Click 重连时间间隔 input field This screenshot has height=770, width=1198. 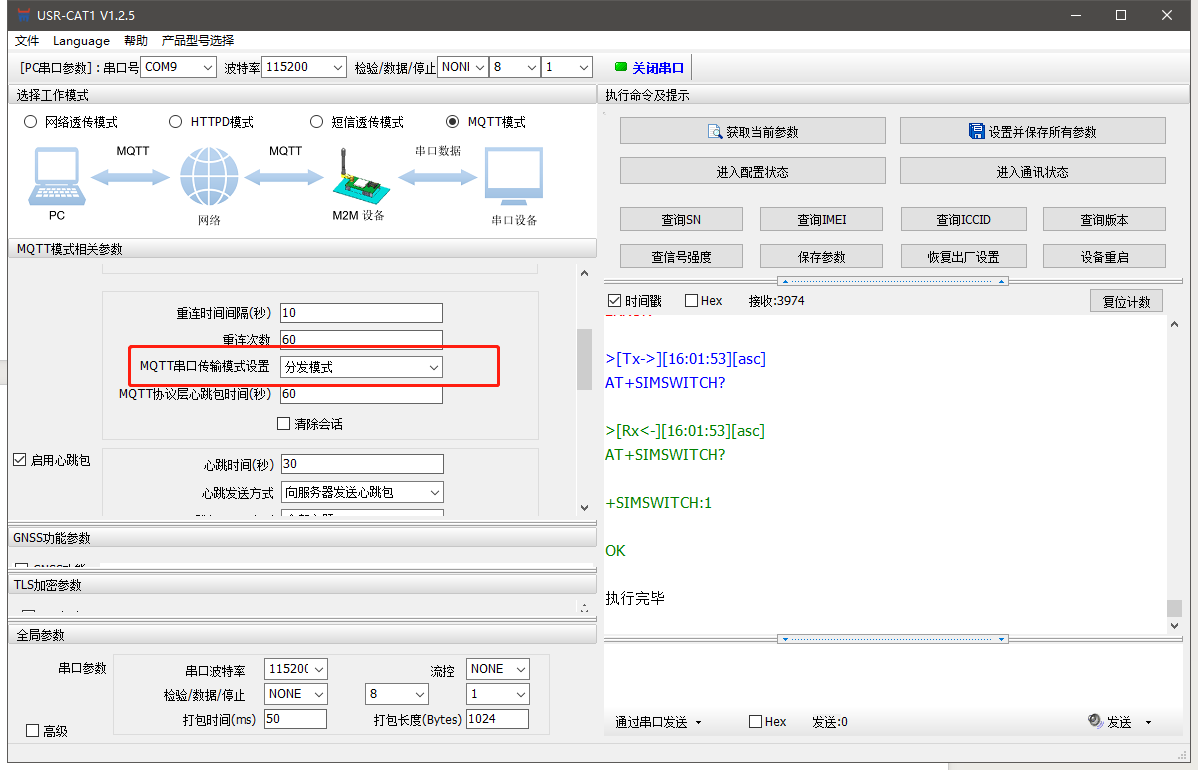pos(361,313)
